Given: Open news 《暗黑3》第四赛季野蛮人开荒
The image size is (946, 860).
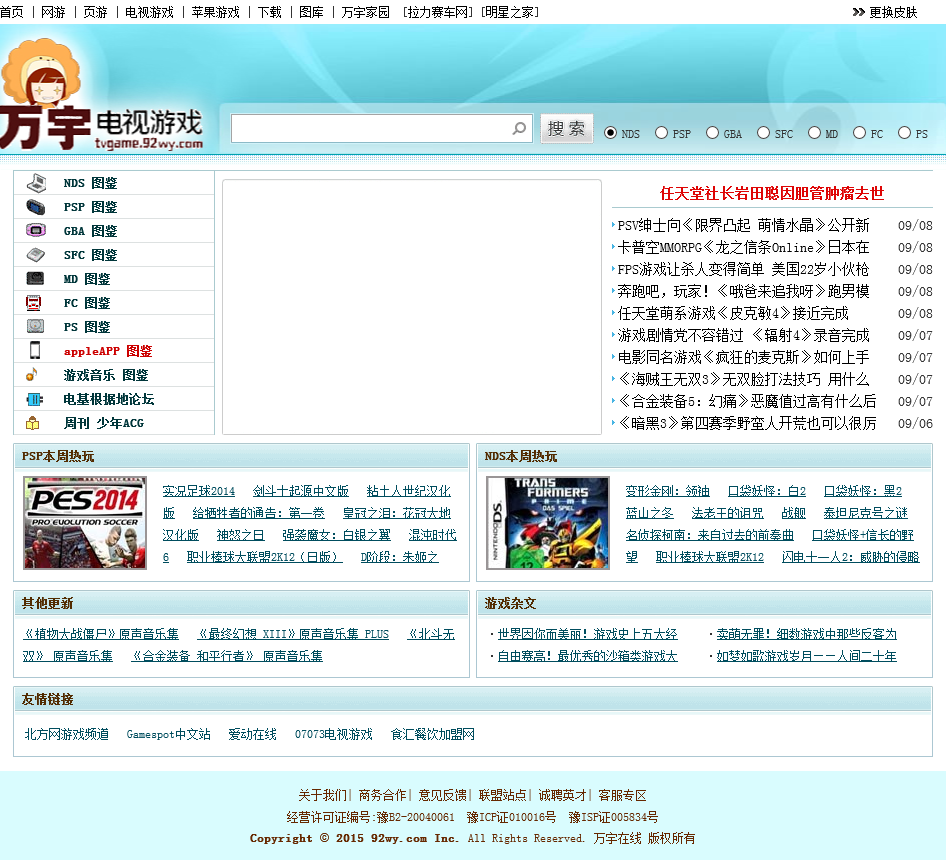Looking at the screenshot, I should [x=747, y=423].
